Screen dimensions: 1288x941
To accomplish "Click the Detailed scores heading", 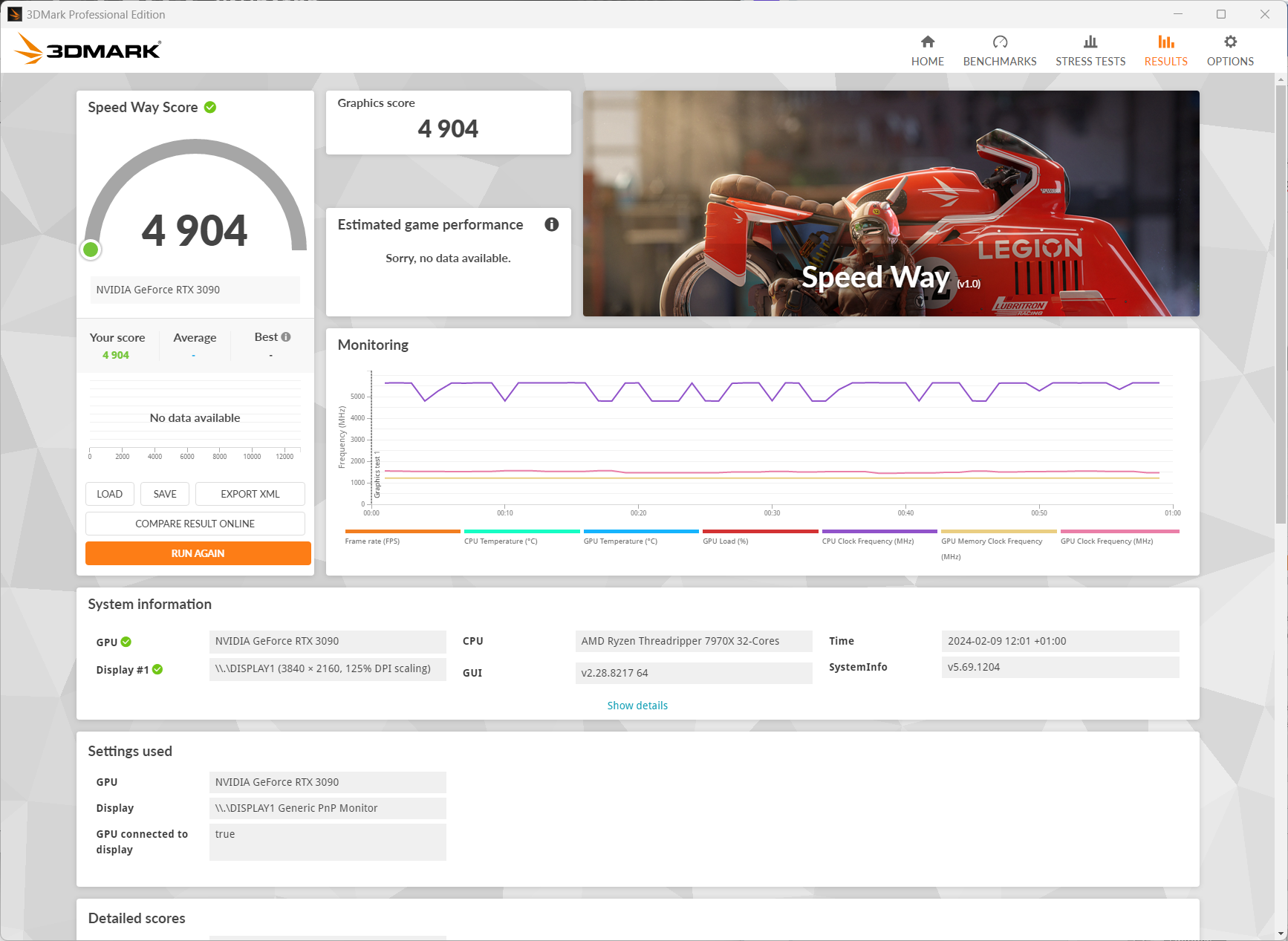I will point(137,918).
